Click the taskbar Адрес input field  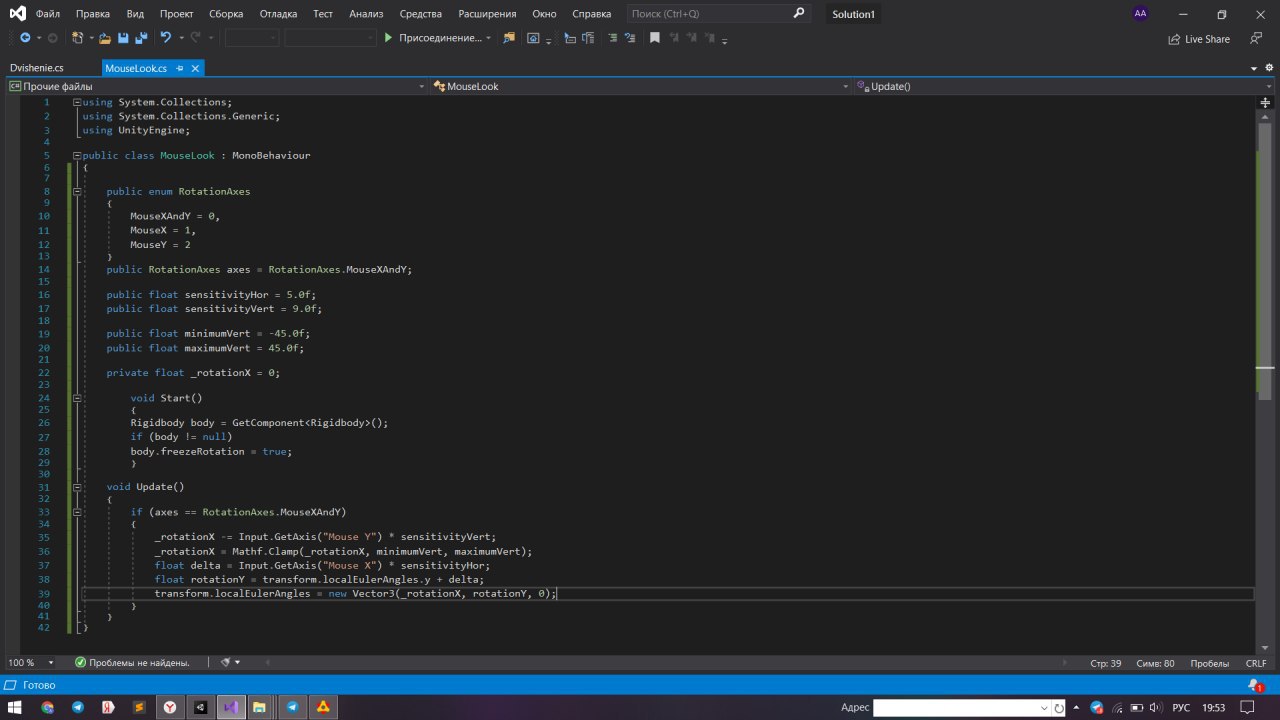(x=961, y=707)
